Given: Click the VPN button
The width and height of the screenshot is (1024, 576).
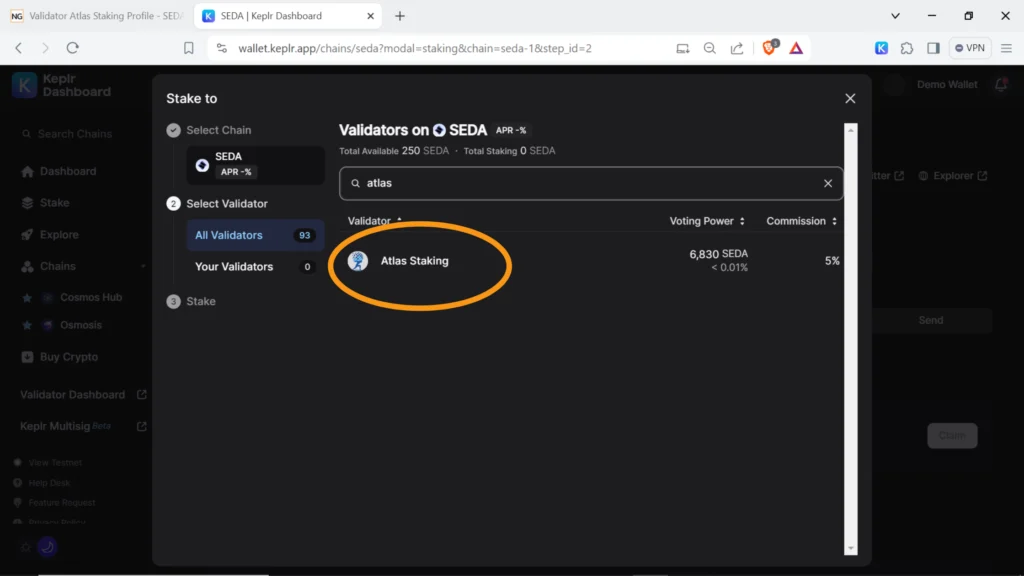Looking at the screenshot, I should 971,48.
